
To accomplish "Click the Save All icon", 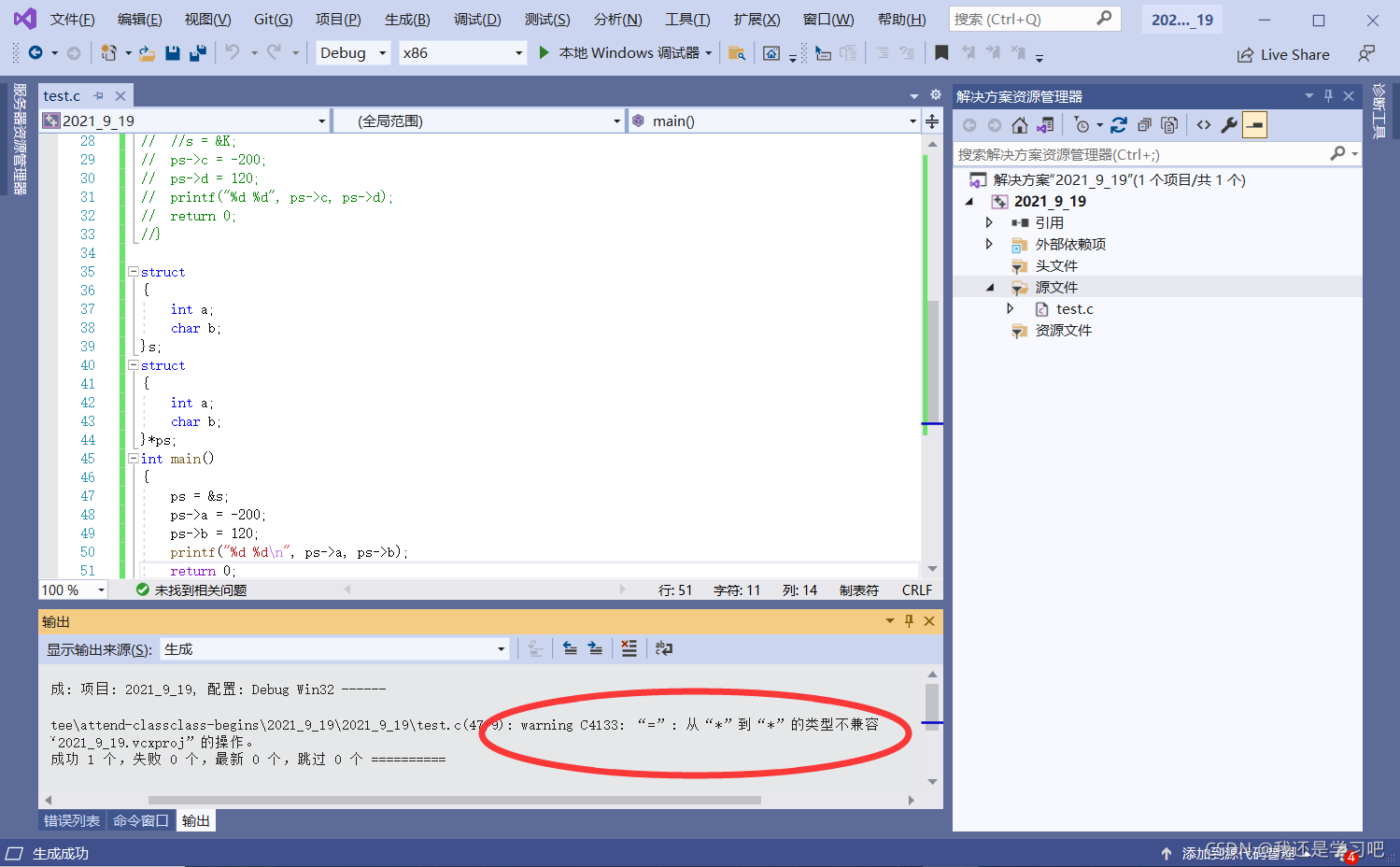I will tap(197, 53).
